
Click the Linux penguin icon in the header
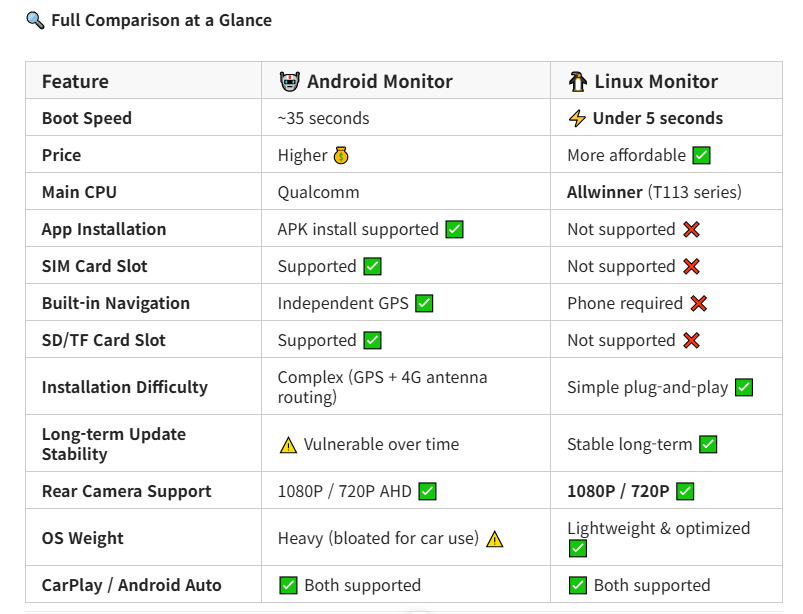click(577, 82)
